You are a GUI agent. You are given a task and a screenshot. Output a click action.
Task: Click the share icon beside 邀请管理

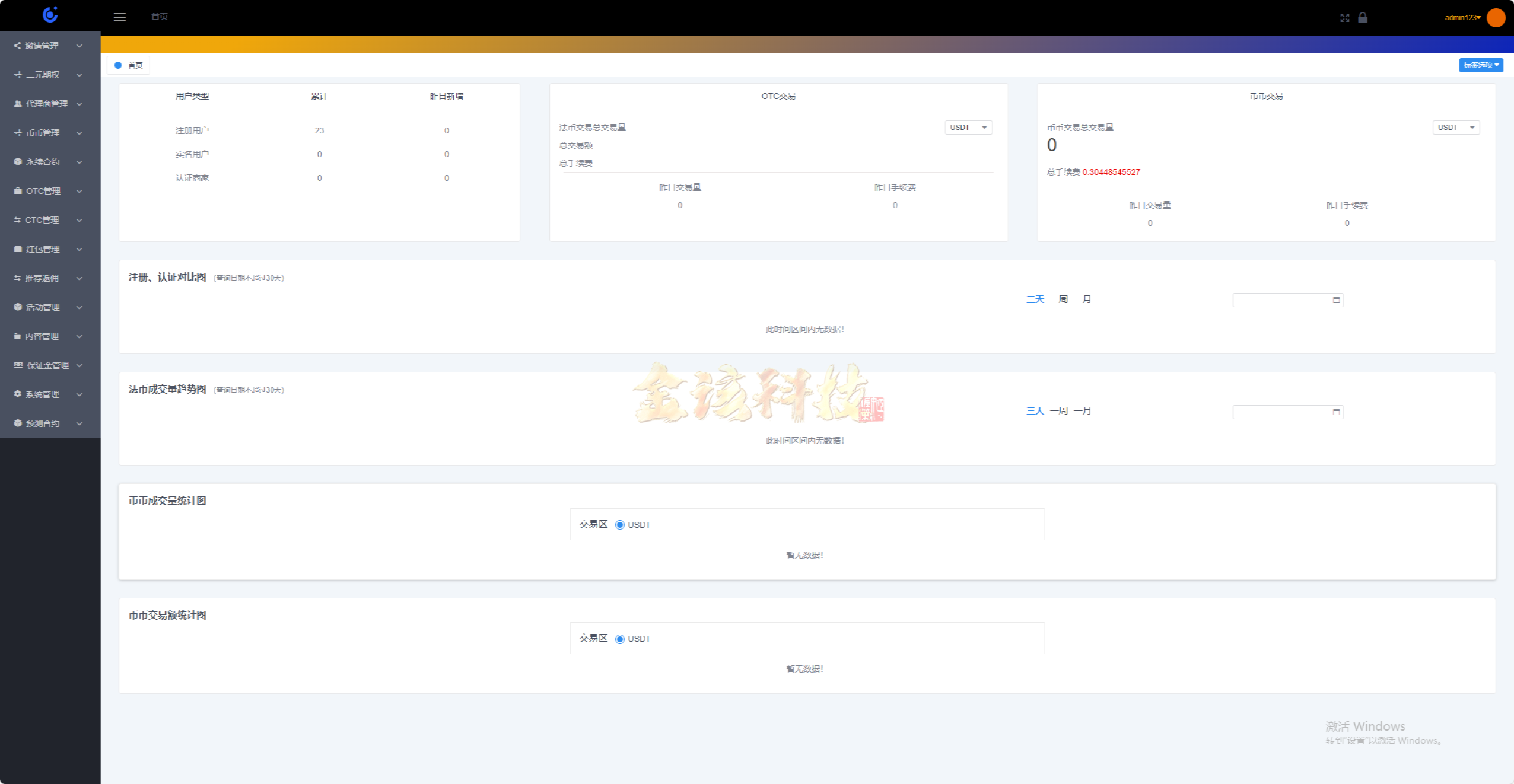[x=17, y=46]
